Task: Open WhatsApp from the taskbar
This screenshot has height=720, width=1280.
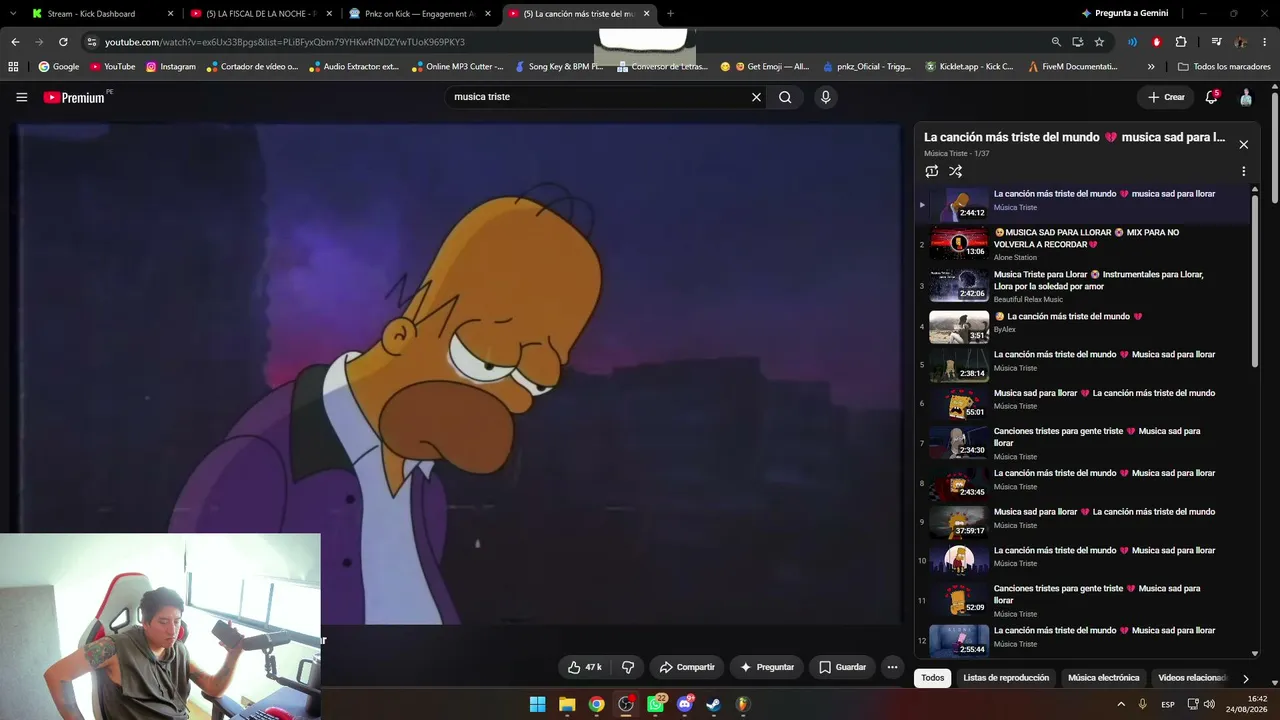Action: click(655, 704)
